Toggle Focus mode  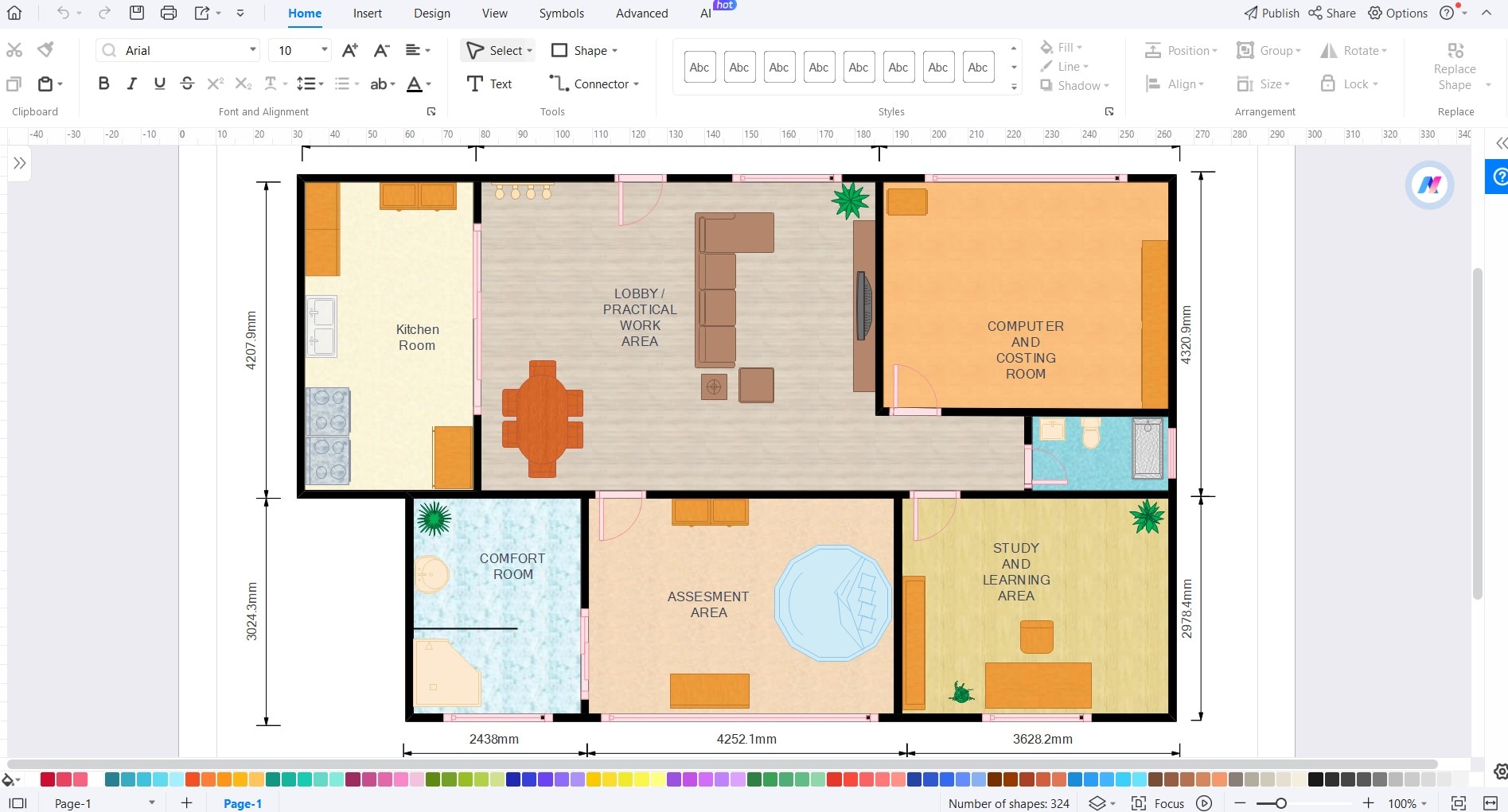coord(1158,803)
